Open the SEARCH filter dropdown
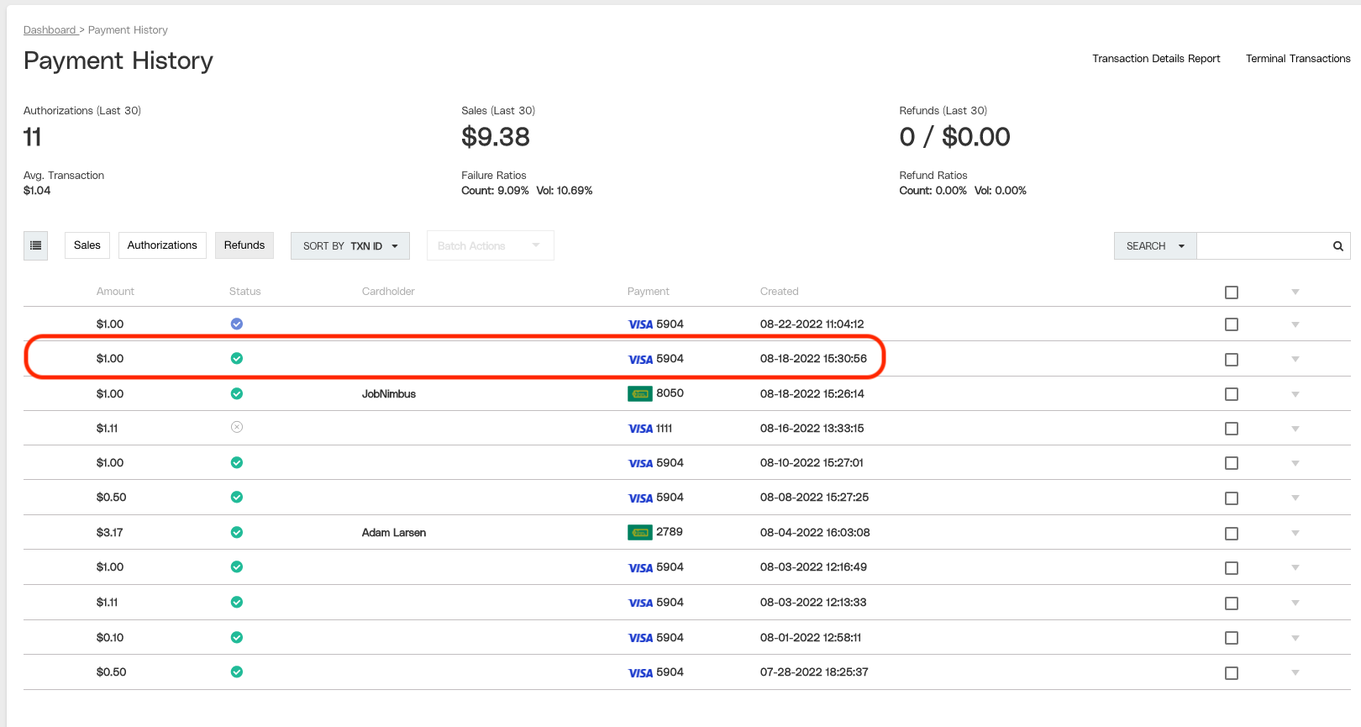 [1154, 245]
